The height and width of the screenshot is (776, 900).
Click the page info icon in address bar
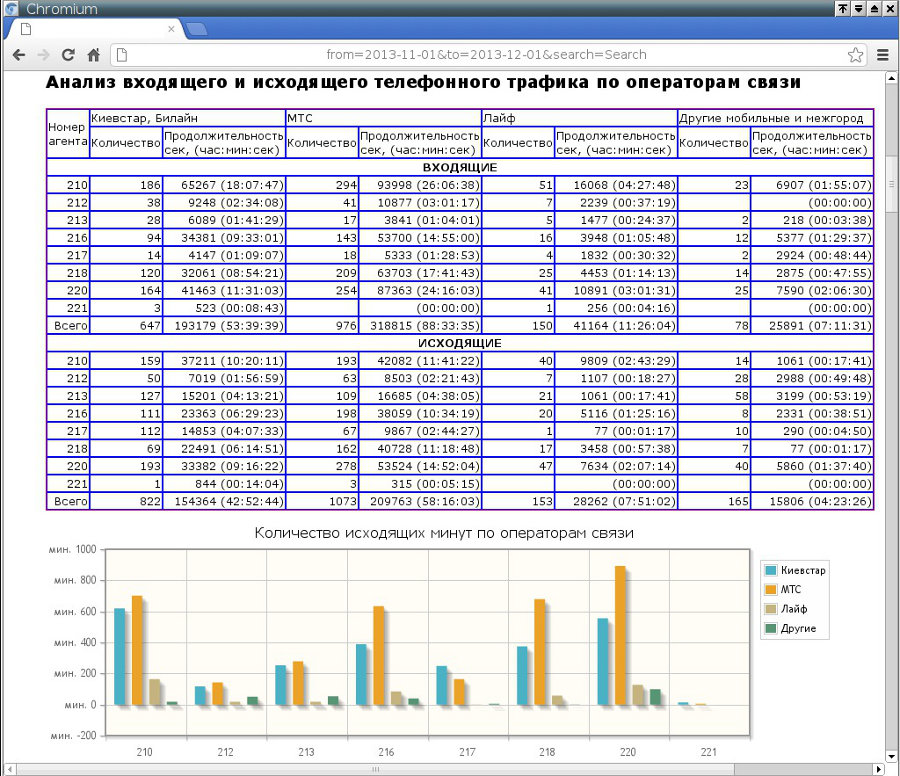click(x=122, y=55)
